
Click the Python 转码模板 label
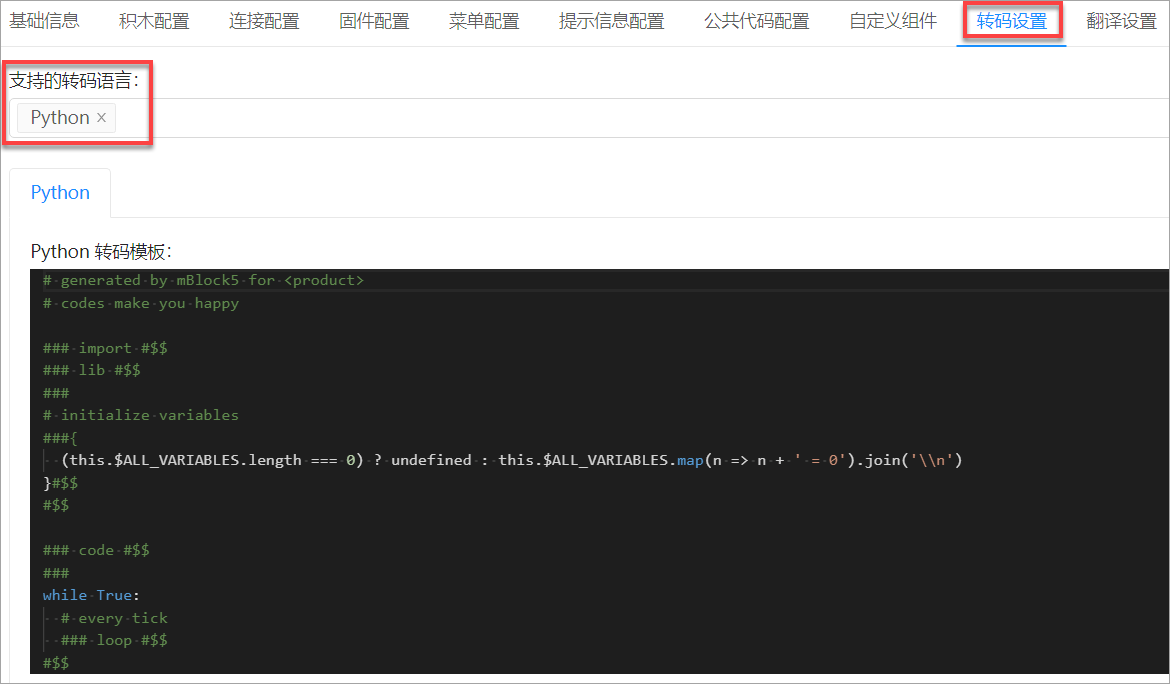click(x=101, y=251)
